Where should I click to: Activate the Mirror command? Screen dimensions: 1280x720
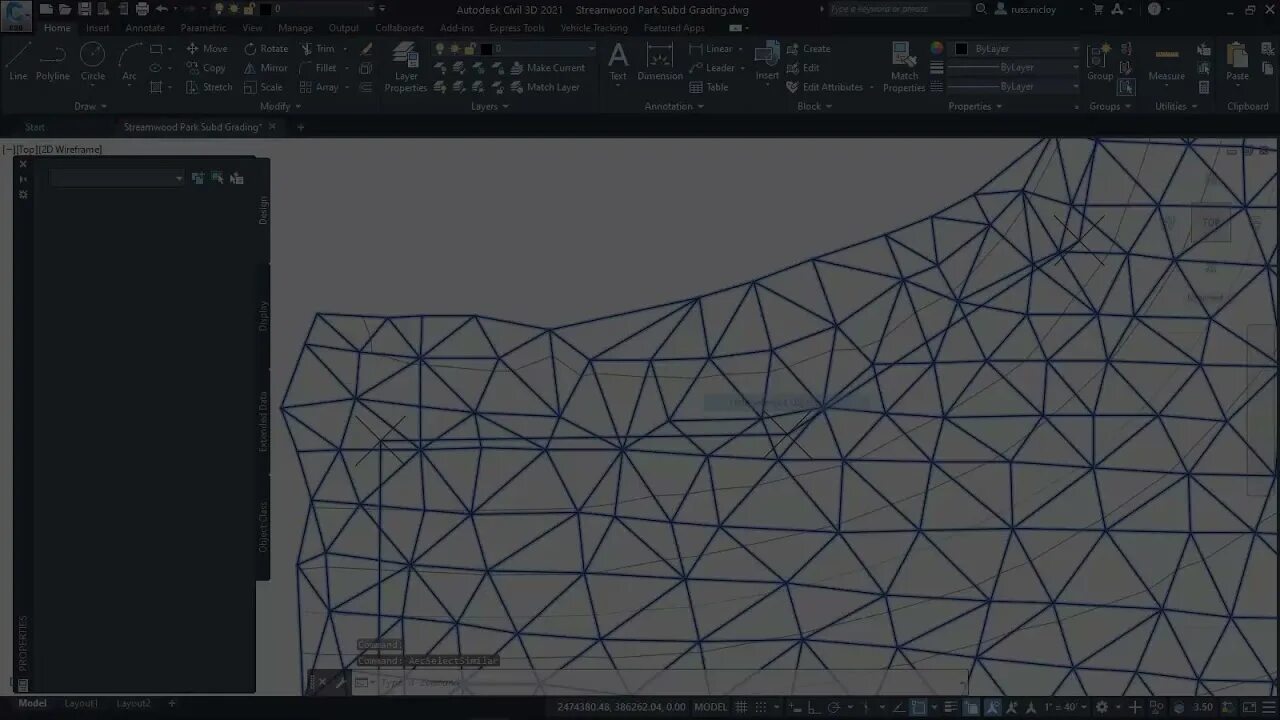click(265, 68)
